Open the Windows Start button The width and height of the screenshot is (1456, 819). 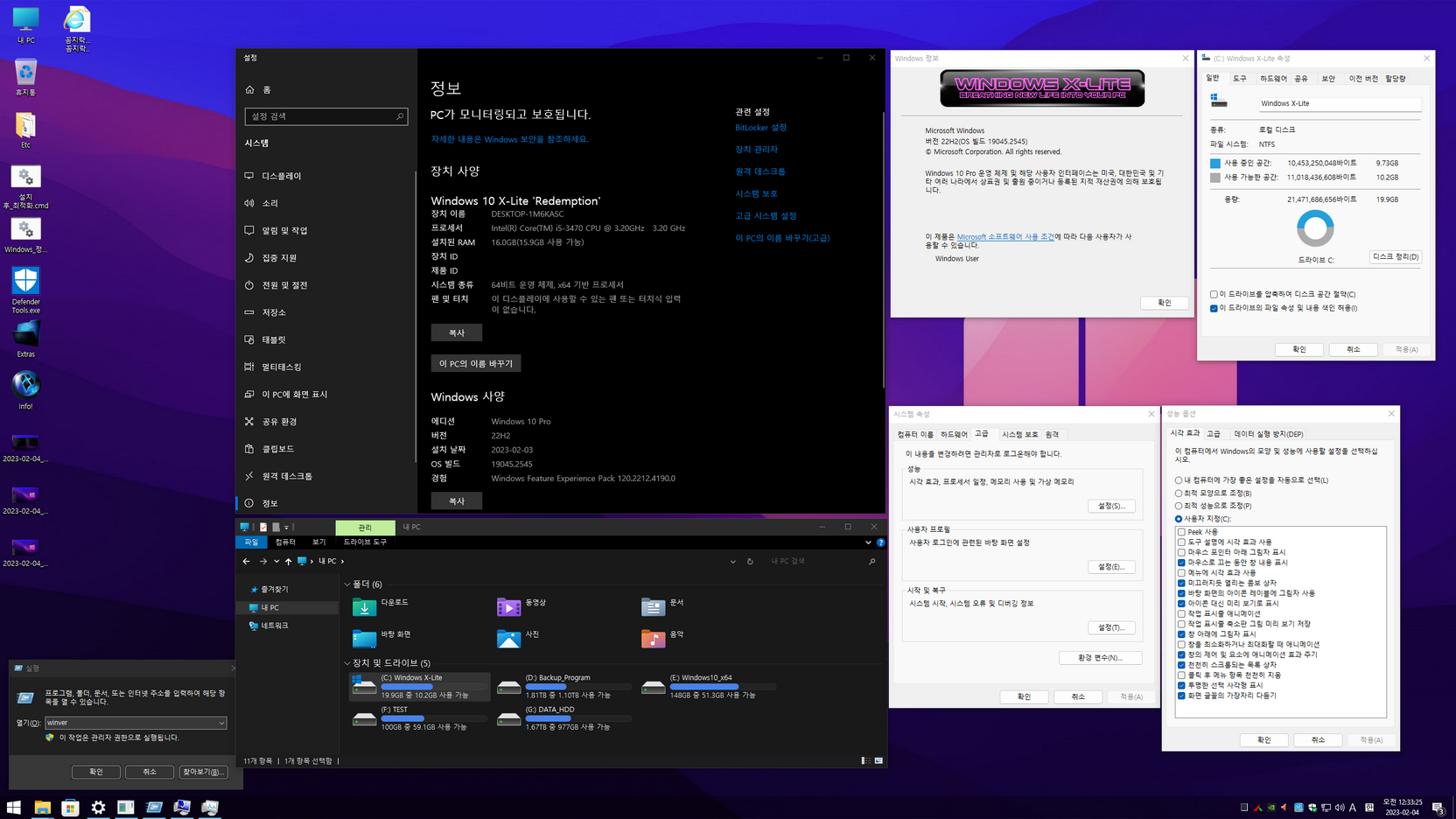point(14,808)
